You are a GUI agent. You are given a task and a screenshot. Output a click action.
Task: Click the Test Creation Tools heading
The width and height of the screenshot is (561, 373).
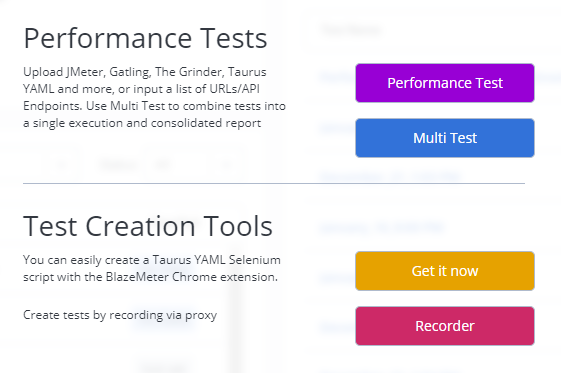148,226
